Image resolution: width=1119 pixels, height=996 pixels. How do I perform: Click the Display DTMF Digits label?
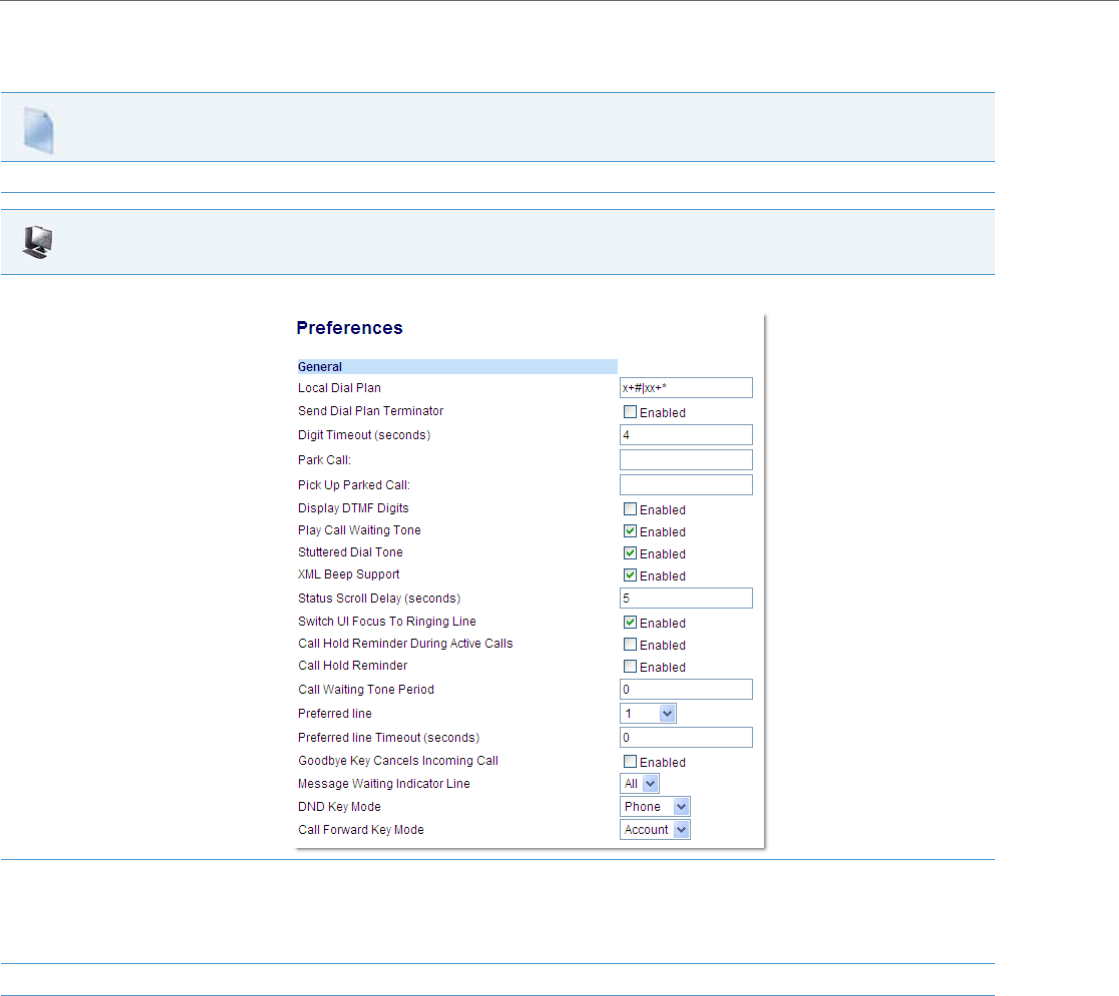353,508
